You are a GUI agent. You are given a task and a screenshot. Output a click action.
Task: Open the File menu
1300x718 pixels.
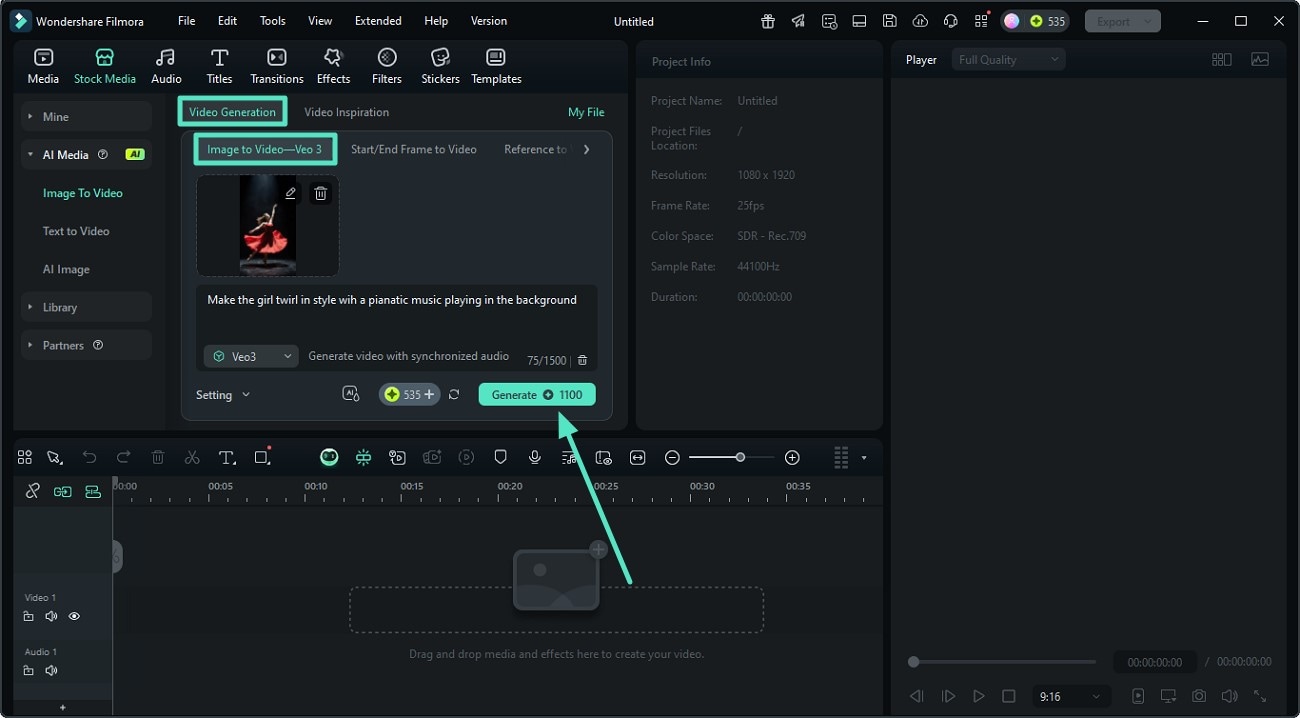tap(187, 21)
